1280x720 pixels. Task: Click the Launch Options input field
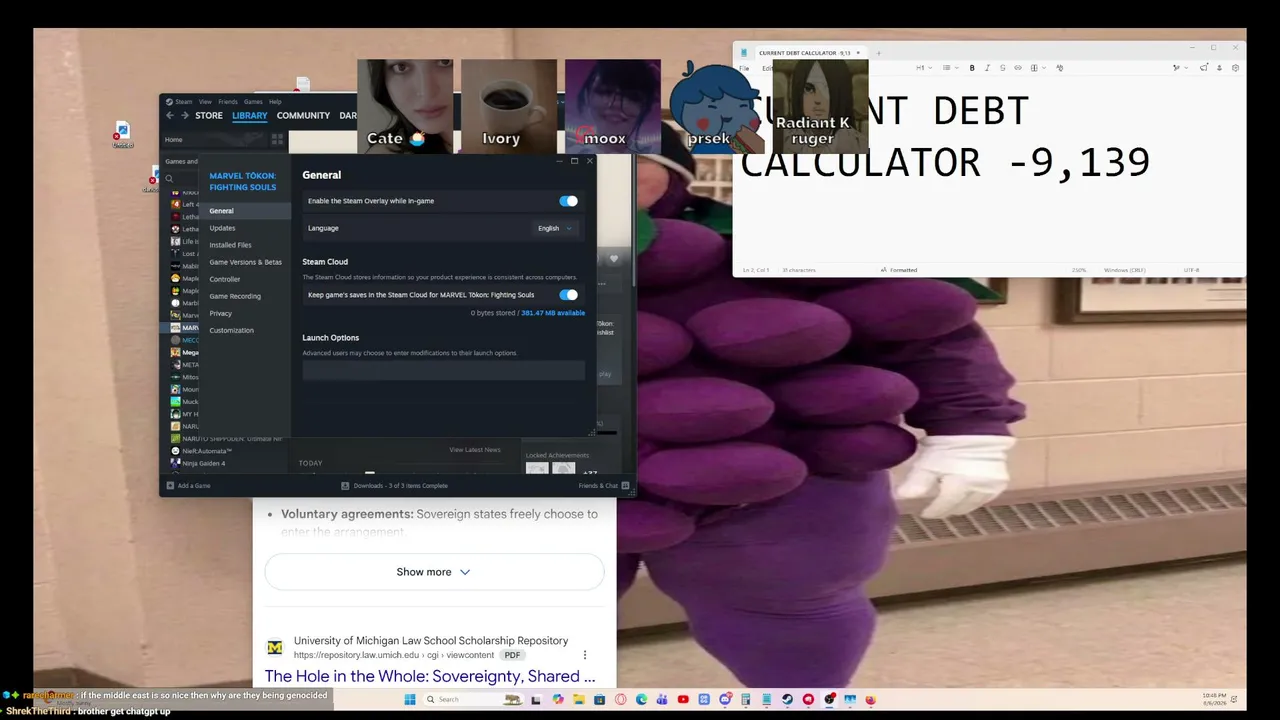444,370
